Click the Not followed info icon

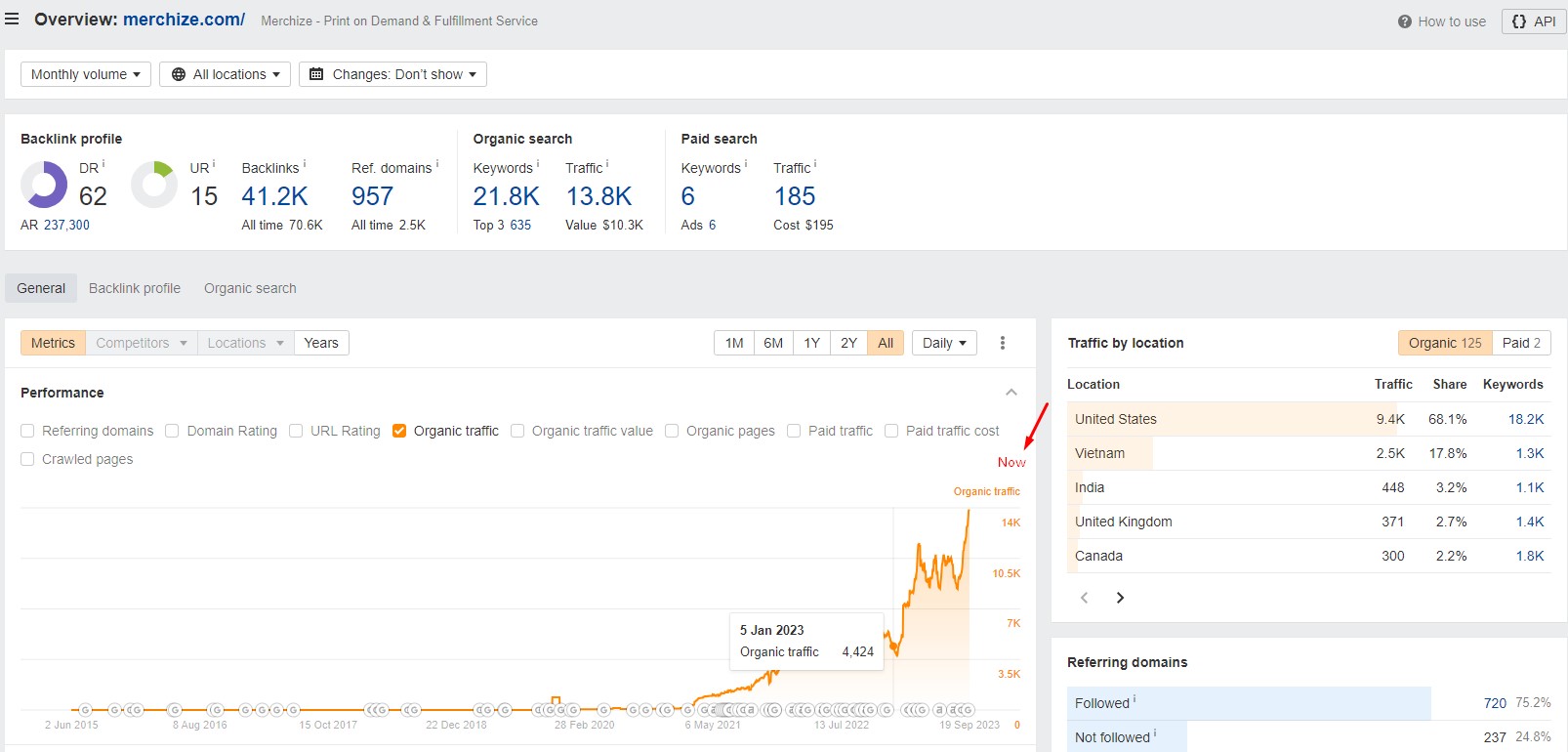[x=1155, y=733]
